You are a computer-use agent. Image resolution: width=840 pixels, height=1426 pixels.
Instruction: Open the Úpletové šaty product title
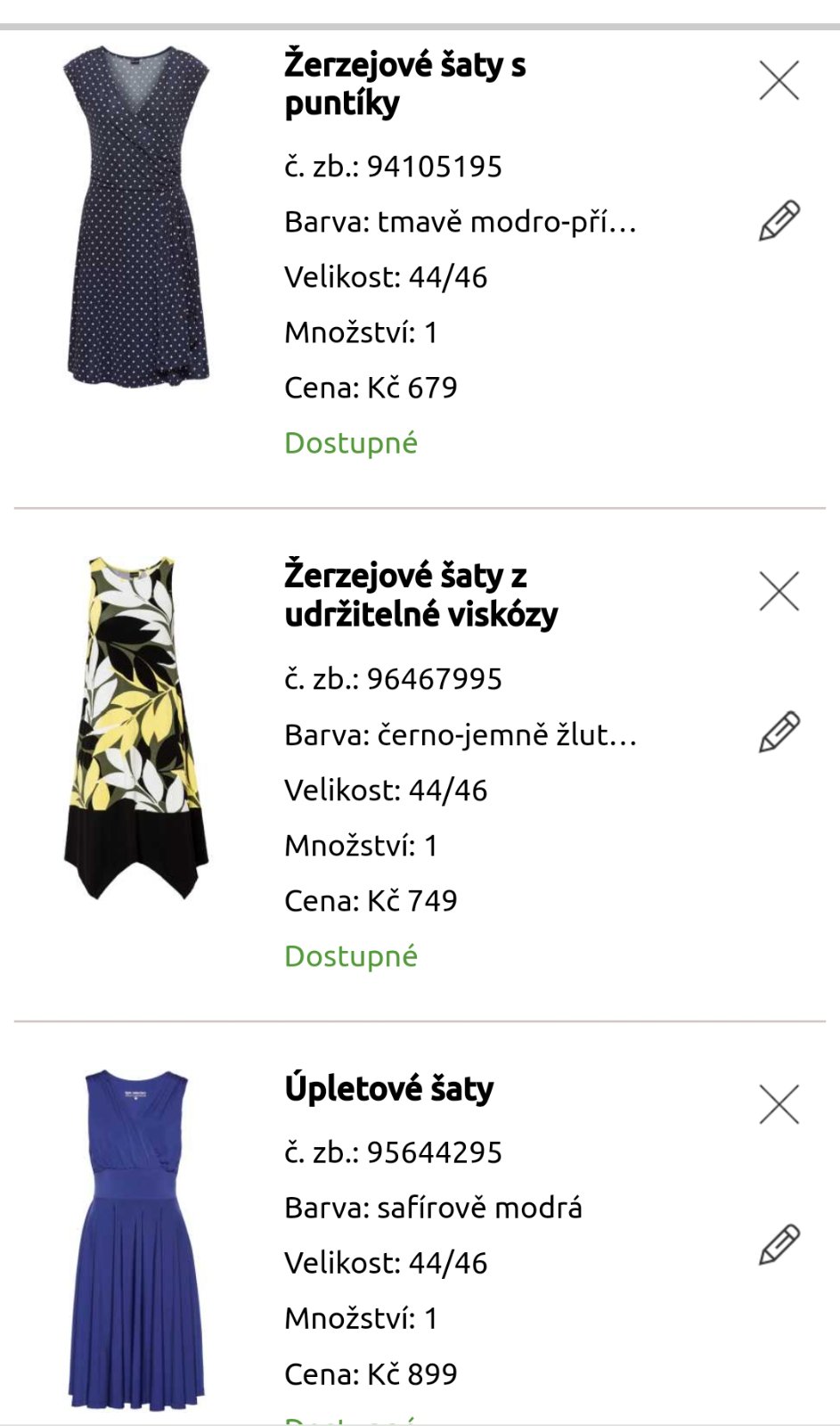coord(388,1088)
